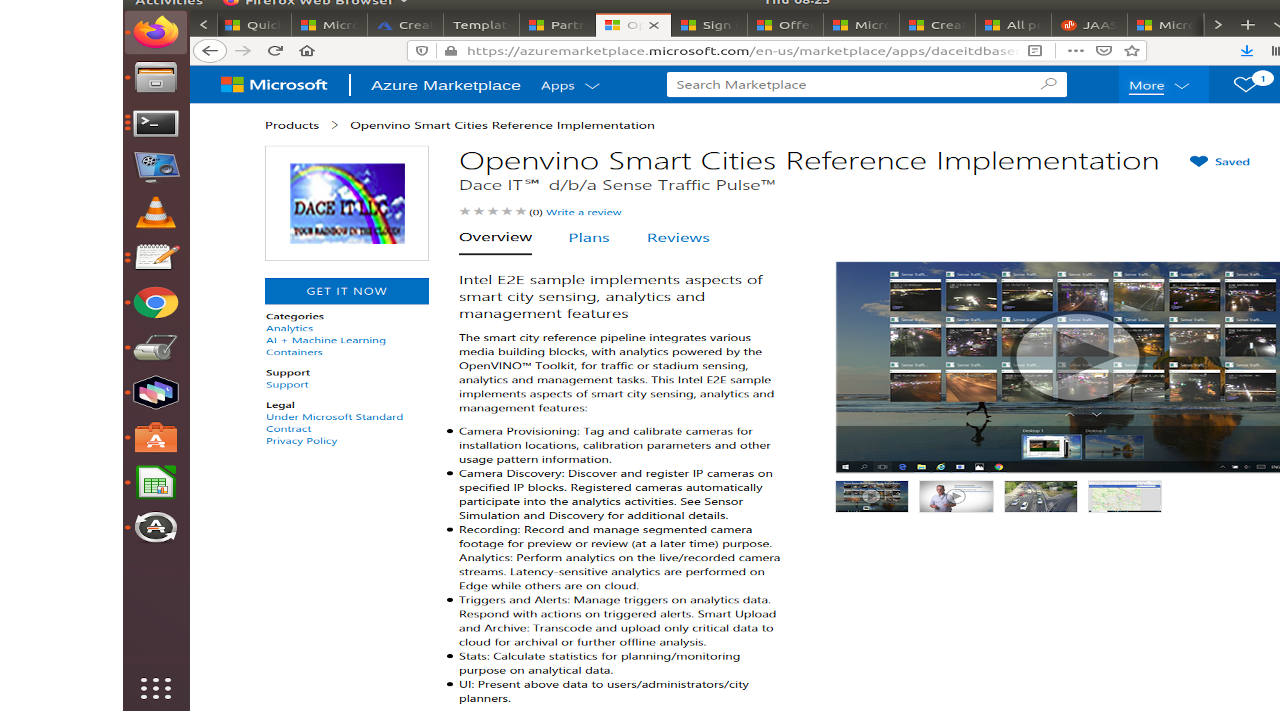The height and width of the screenshot is (720, 1280).
Task: Switch to the Partner browser tab
Action: coord(557,25)
